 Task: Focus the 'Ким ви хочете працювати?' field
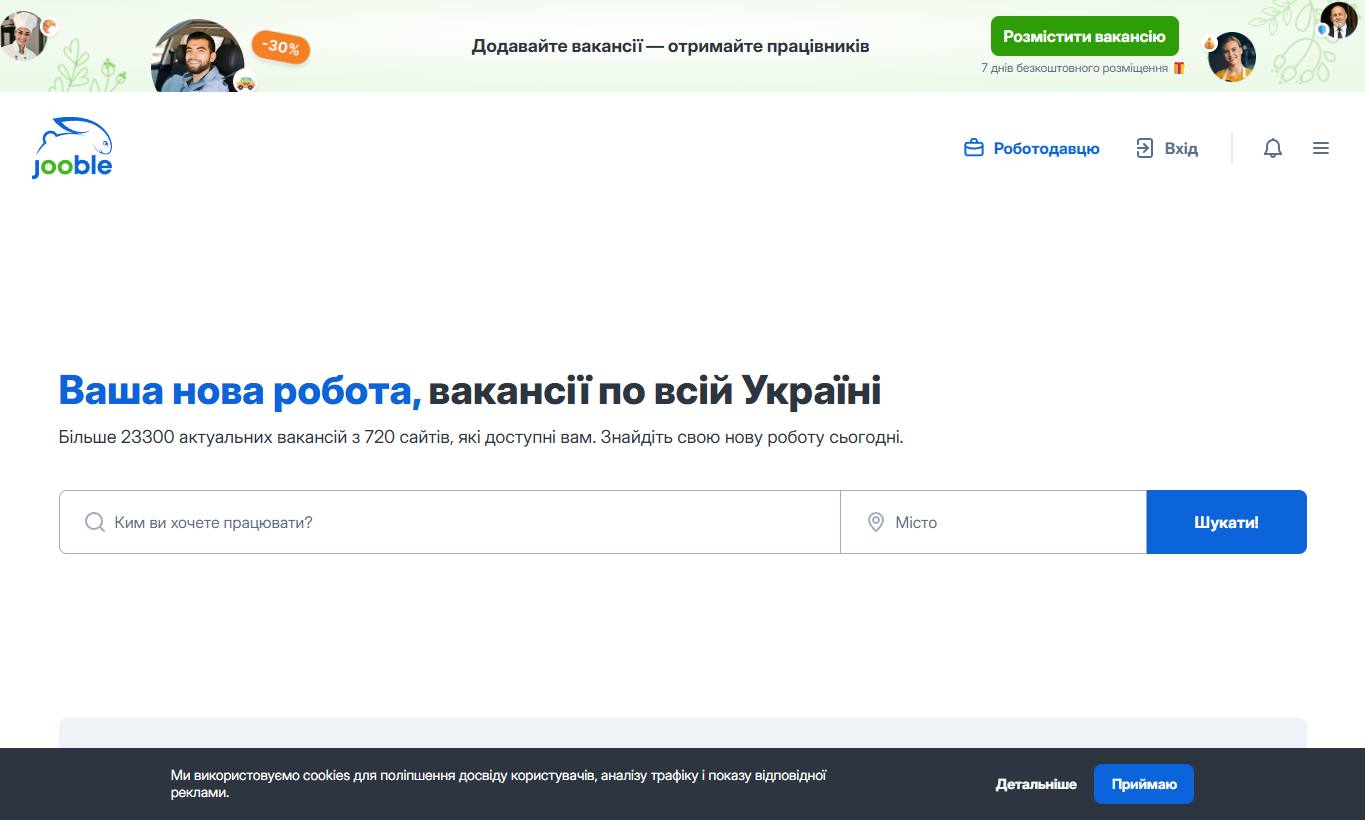(450, 522)
